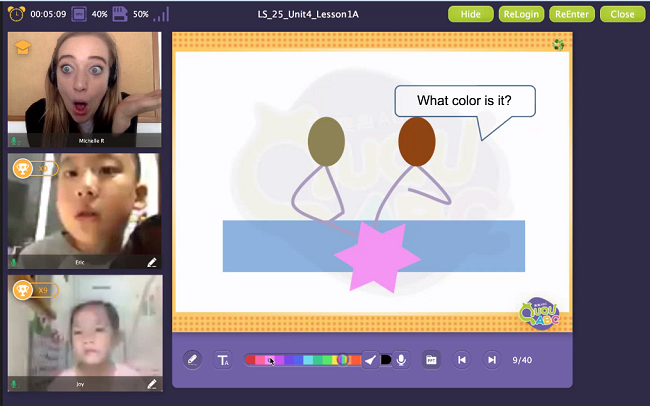Click the ReEnter button
The image size is (650, 406).
(x=574, y=14)
